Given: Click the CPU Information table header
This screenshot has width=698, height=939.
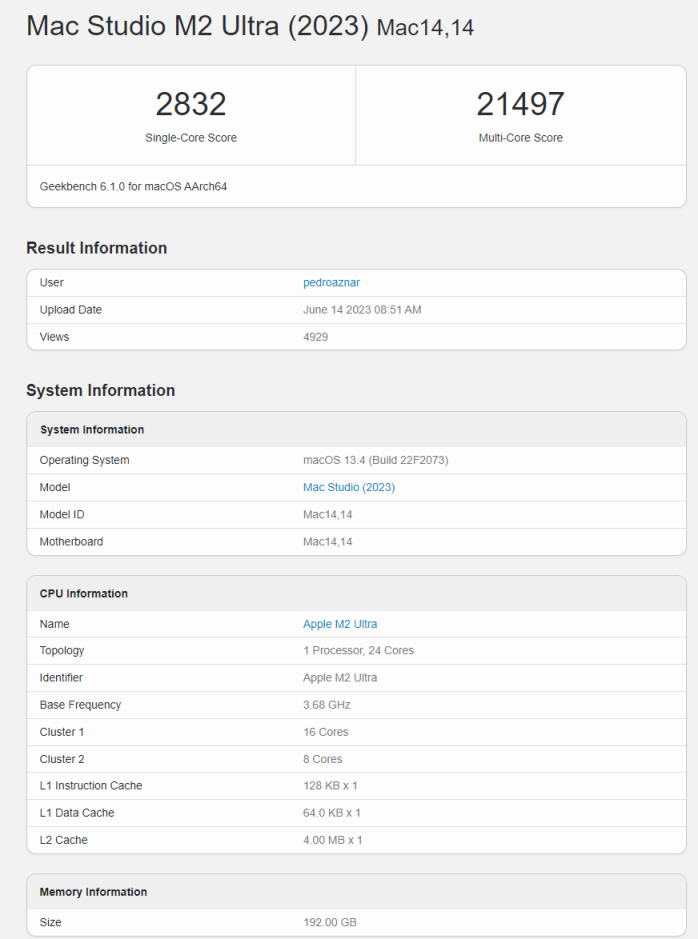Looking at the screenshot, I should (84, 594).
